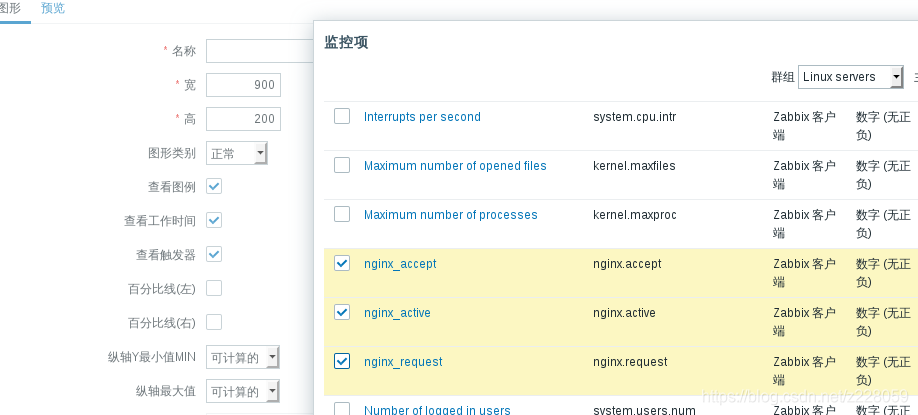918x415 pixels.
Task: Enable the 百分比线(右) checkbox
Action: click(214, 323)
